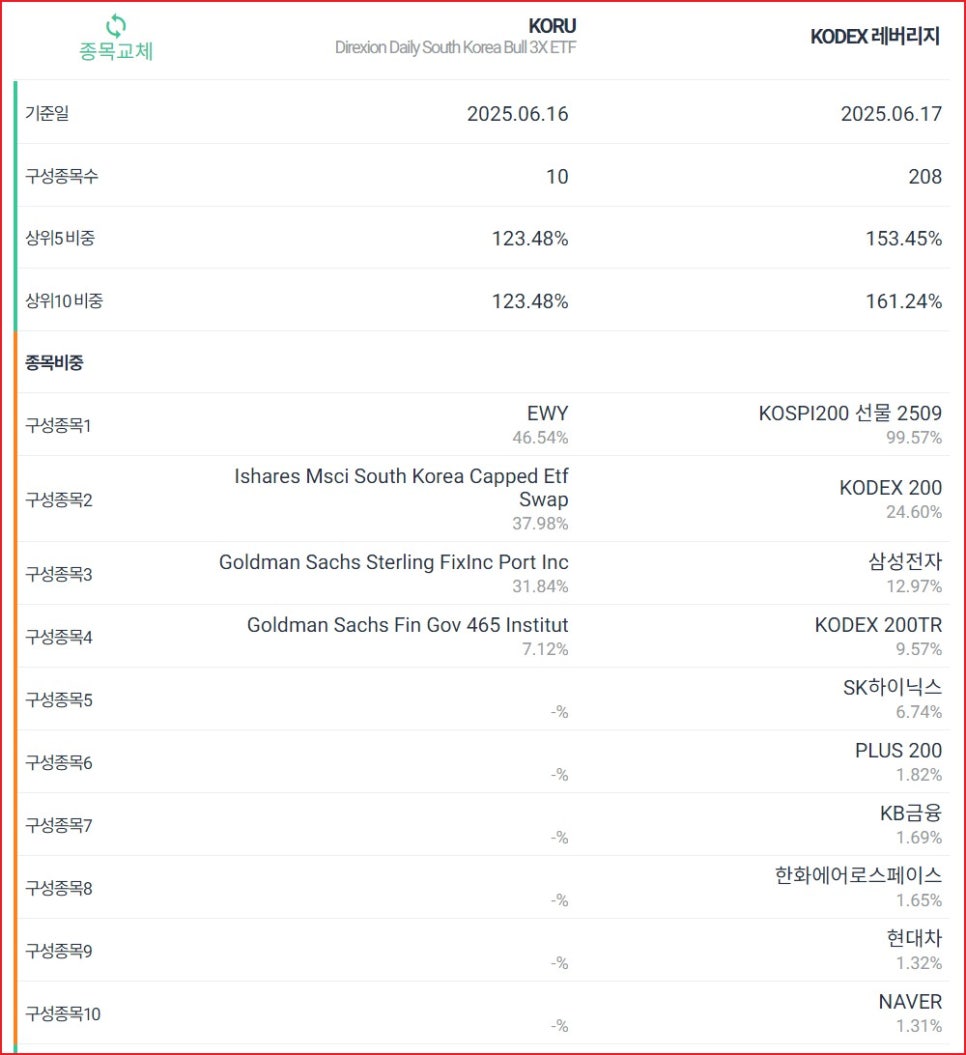The height and width of the screenshot is (1055, 966).
Task: Open the KODEX 레버리지 ETF header
Action: [875, 36]
